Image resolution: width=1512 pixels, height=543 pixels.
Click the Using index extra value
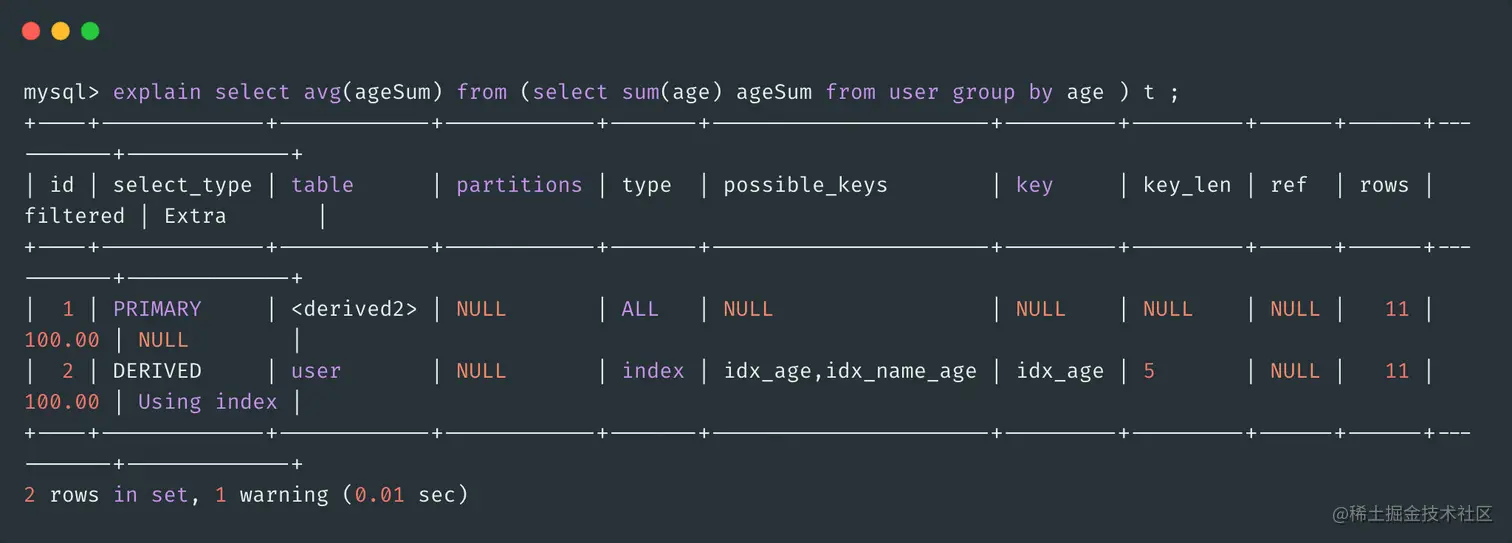point(207,402)
